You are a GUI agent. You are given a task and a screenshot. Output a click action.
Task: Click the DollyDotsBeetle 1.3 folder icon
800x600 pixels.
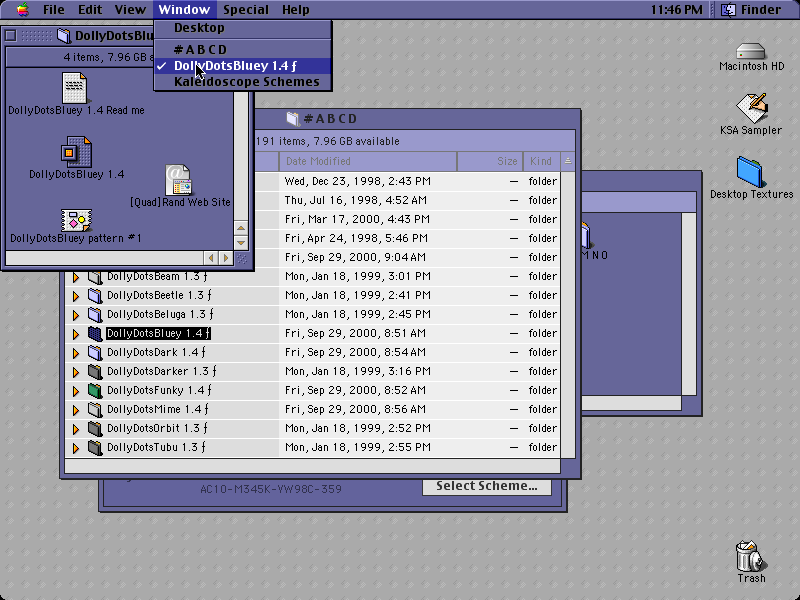tap(95, 295)
